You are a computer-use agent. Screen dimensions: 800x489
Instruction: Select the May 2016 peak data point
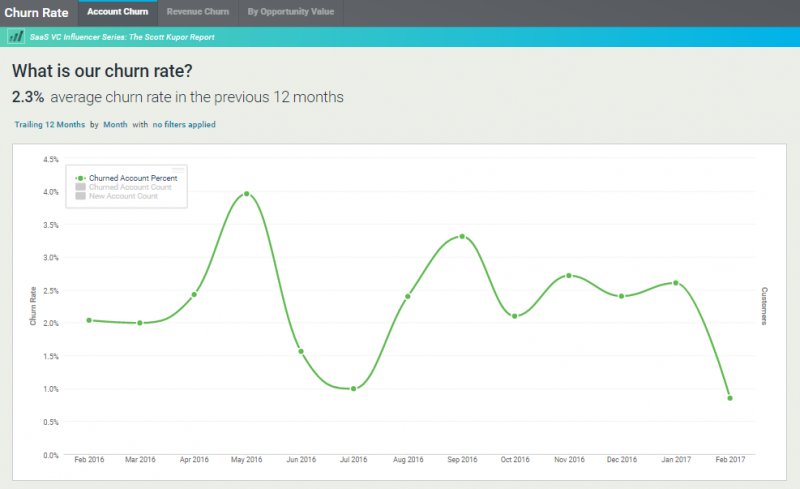point(246,193)
